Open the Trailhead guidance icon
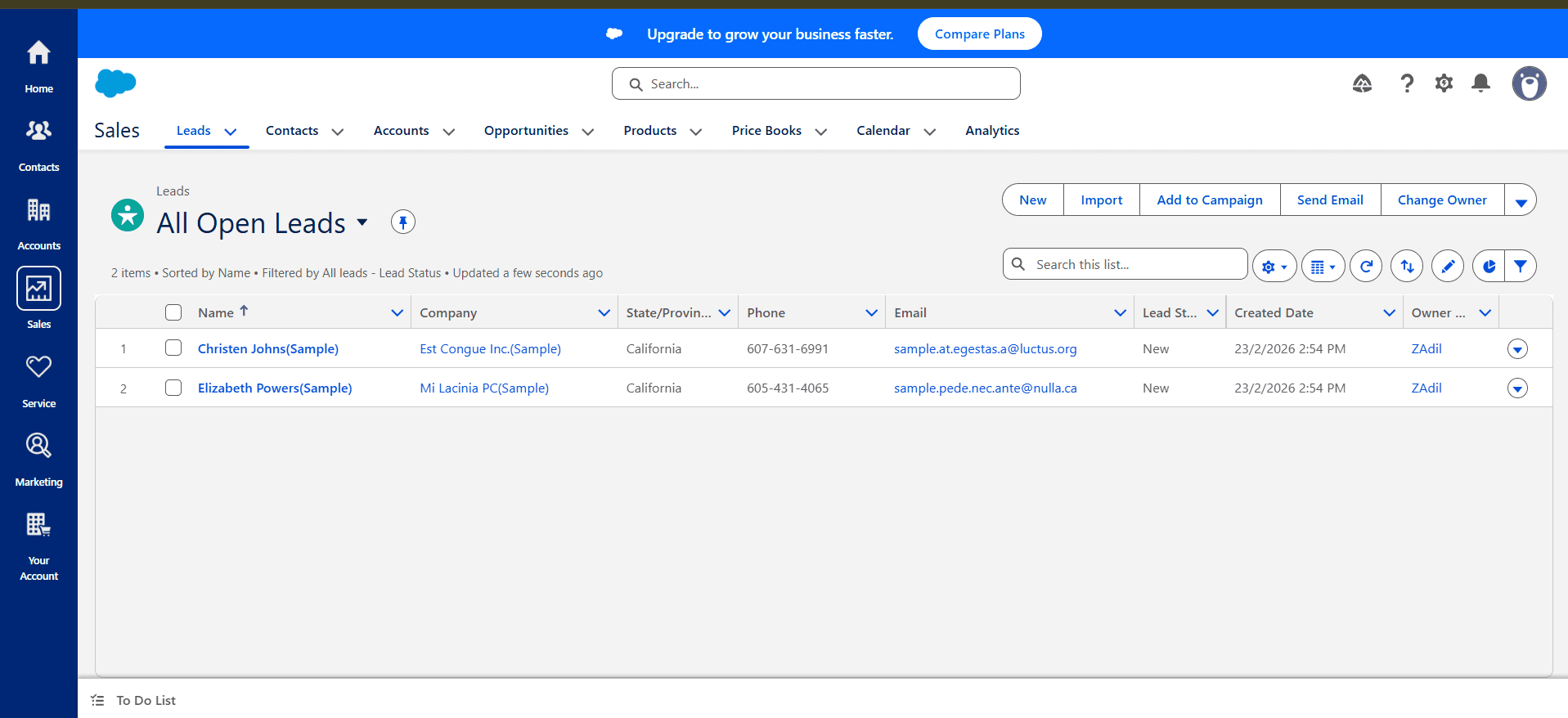This screenshot has height=718, width=1568. click(x=1362, y=83)
